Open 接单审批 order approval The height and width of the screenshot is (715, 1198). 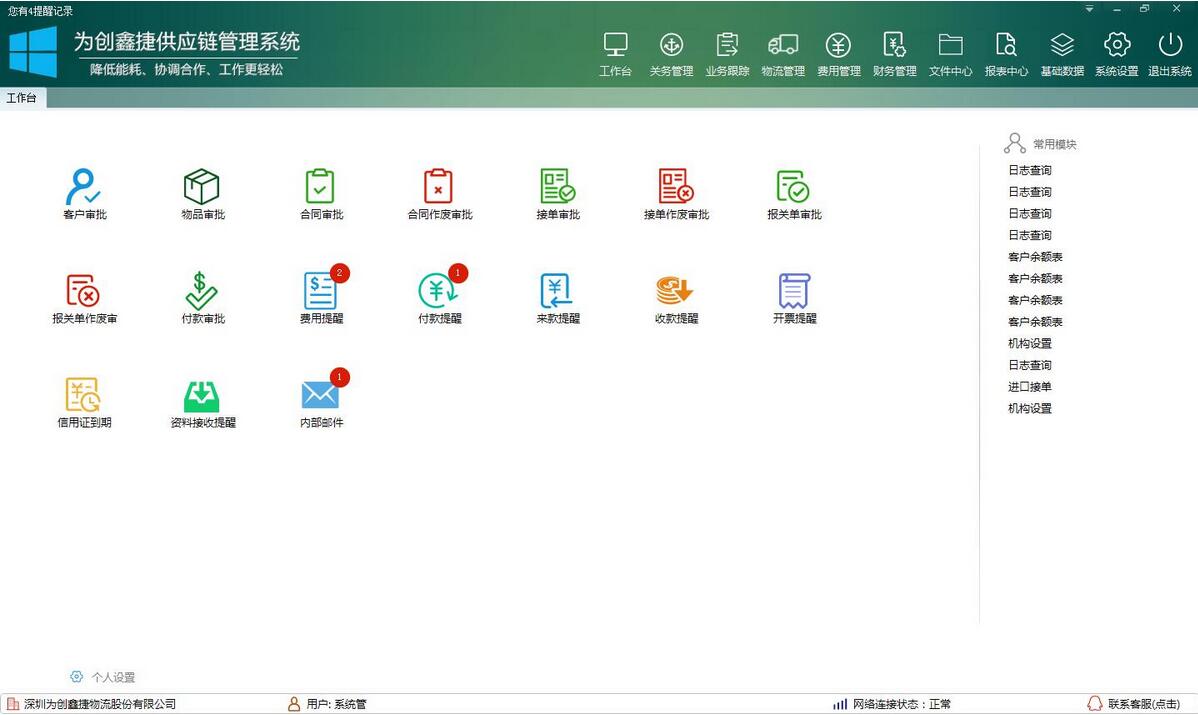point(556,192)
